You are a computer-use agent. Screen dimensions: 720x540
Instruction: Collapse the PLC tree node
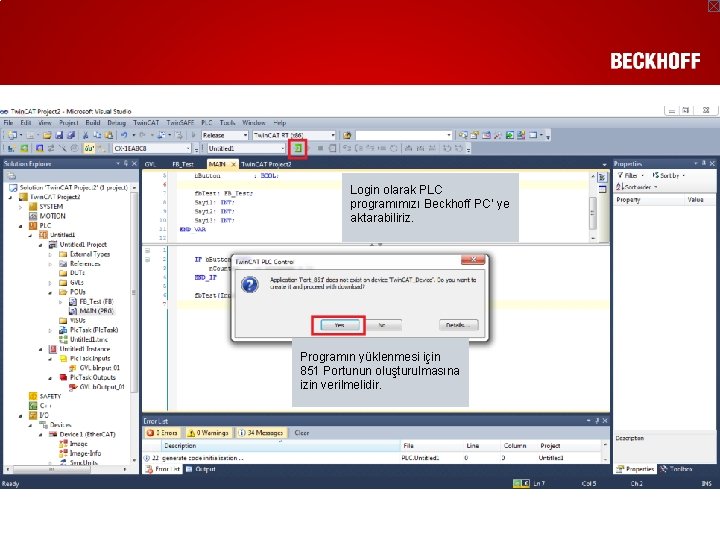coord(20,226)
